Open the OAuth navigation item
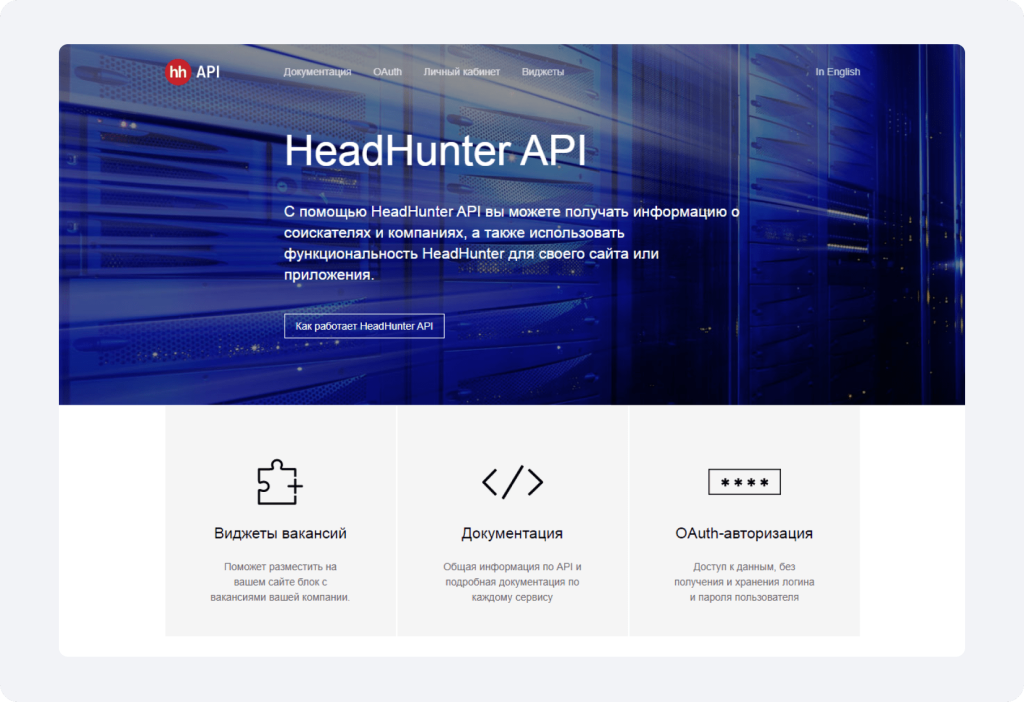The width and height of the screenshot is (1024, 702). click(x=387, y=72)
